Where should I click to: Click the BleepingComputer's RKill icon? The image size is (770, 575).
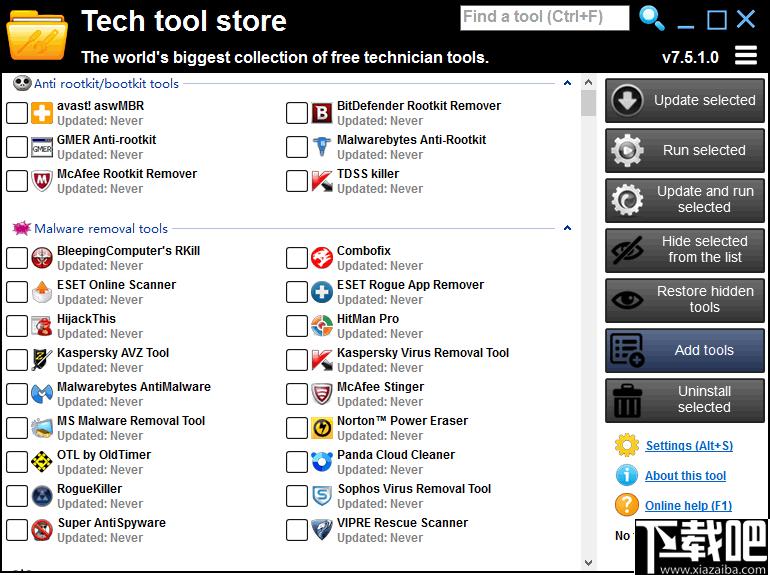[x=42, y=258]
